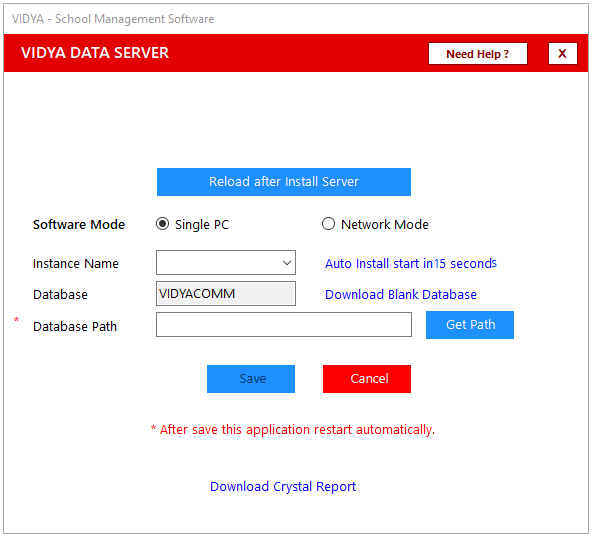Click the Software Mode label
593x536 pixels.
(x=79, y=225)
